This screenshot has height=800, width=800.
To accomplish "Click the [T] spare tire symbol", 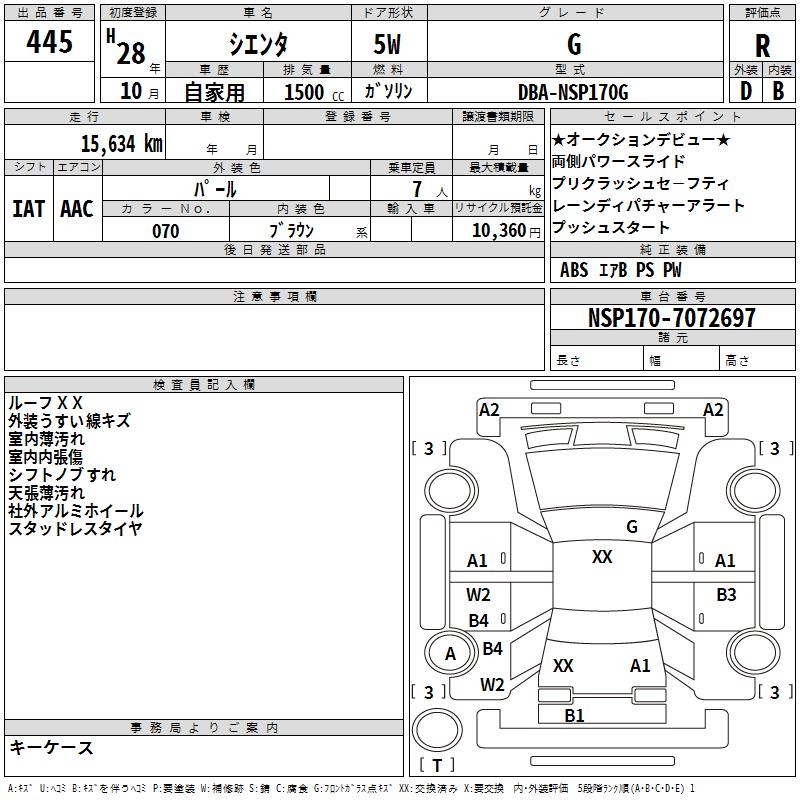I will (437, 765).
